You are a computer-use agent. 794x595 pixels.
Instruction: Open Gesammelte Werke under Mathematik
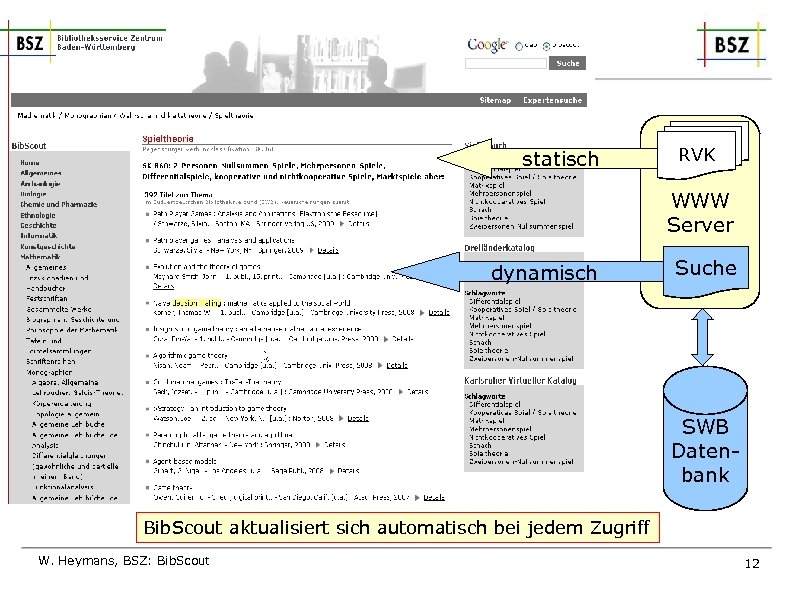59,309
